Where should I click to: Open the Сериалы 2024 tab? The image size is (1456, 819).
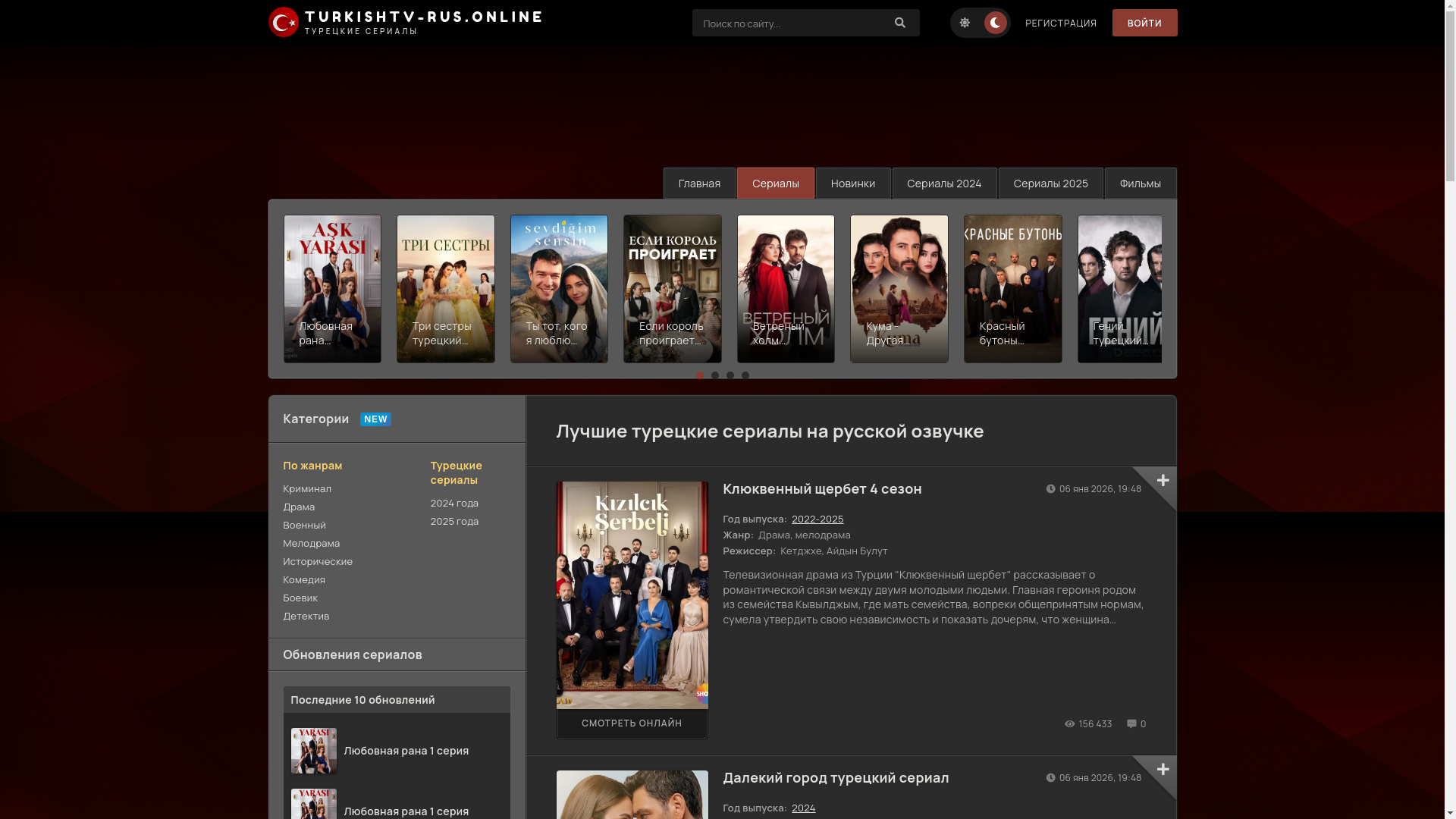click(x=944, y=184)
